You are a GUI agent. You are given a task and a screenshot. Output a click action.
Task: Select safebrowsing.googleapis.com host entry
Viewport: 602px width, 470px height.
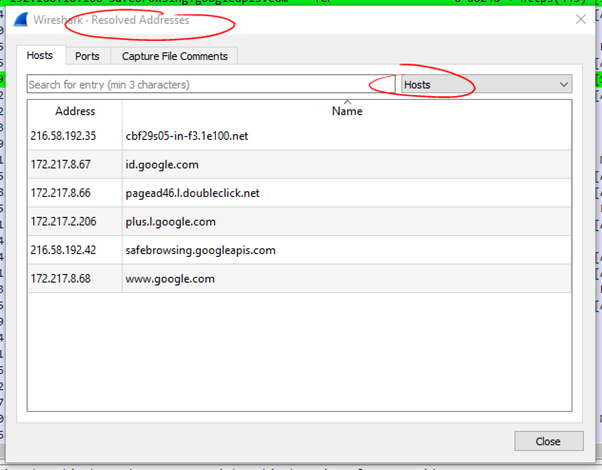tap(200, 250)
